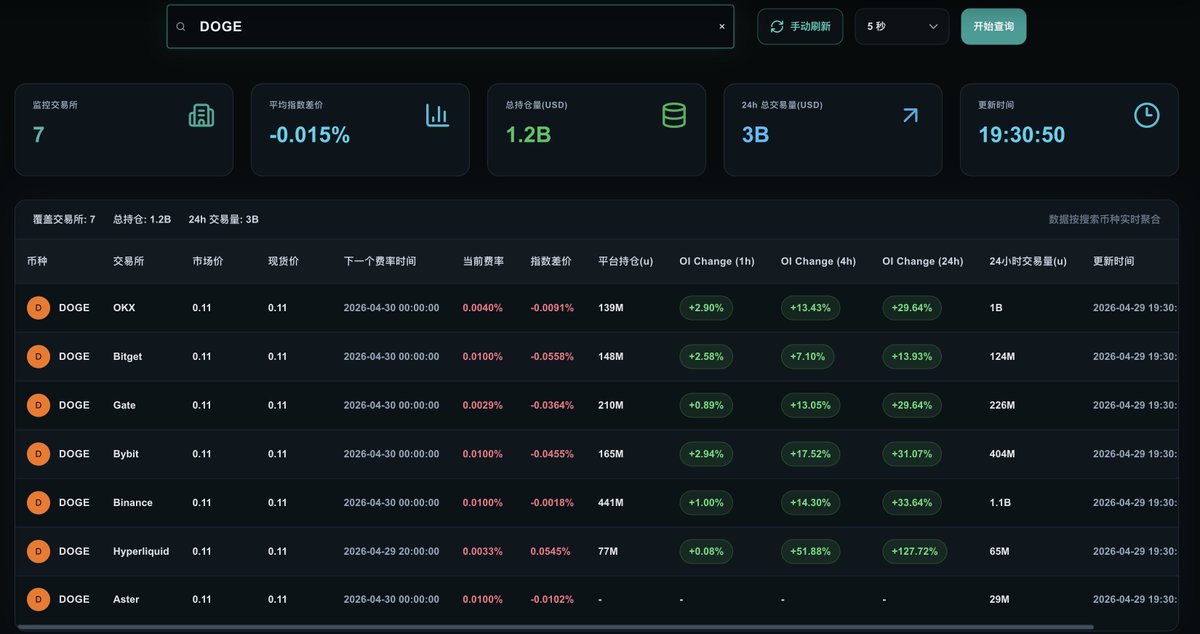Click the 手动刷新 refresh button
Viewport: 1200px width, 634px height.
800,26
